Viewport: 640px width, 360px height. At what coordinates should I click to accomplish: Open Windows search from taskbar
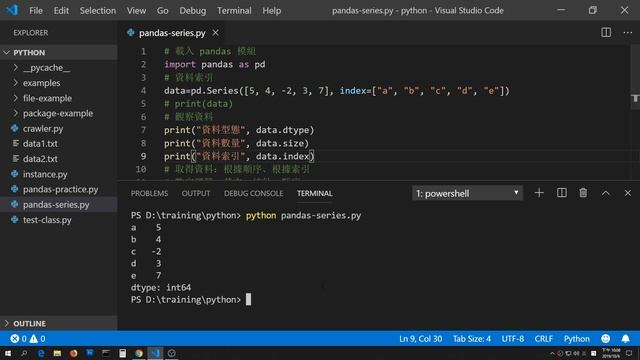[24, 353]
